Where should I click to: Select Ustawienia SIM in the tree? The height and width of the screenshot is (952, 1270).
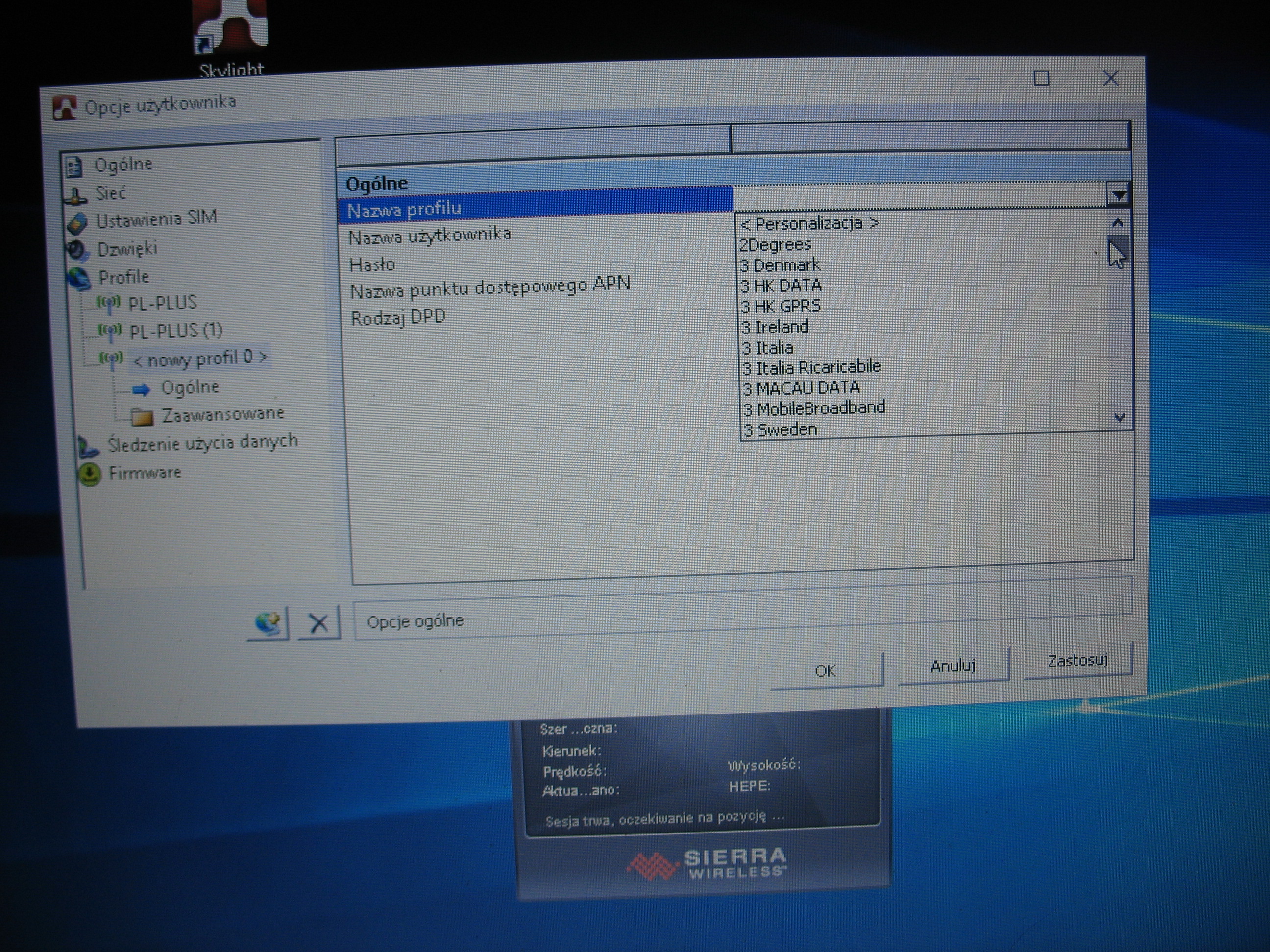click(x=156, y=218)
